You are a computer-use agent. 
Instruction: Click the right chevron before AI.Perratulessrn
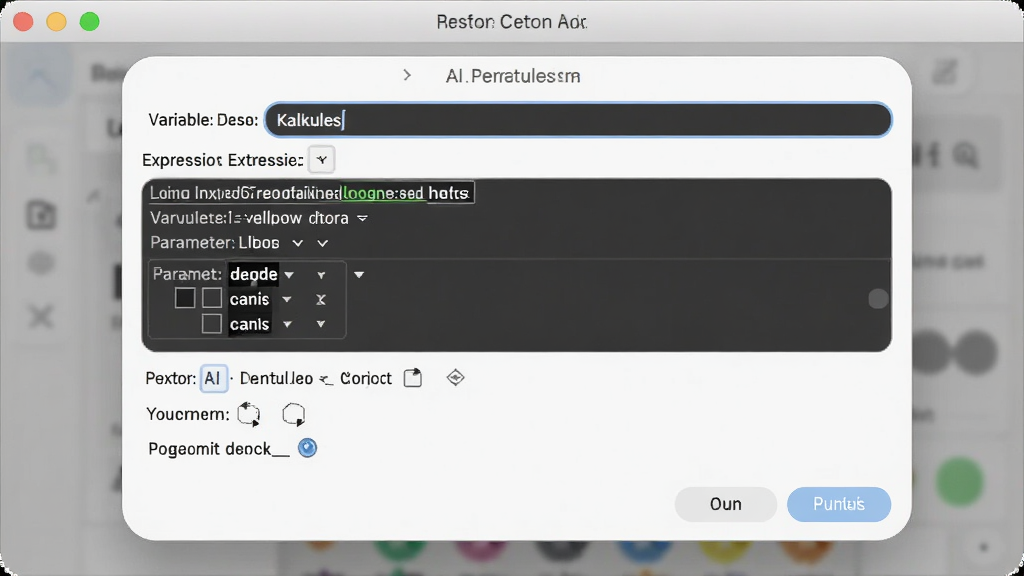coord(407,75)
